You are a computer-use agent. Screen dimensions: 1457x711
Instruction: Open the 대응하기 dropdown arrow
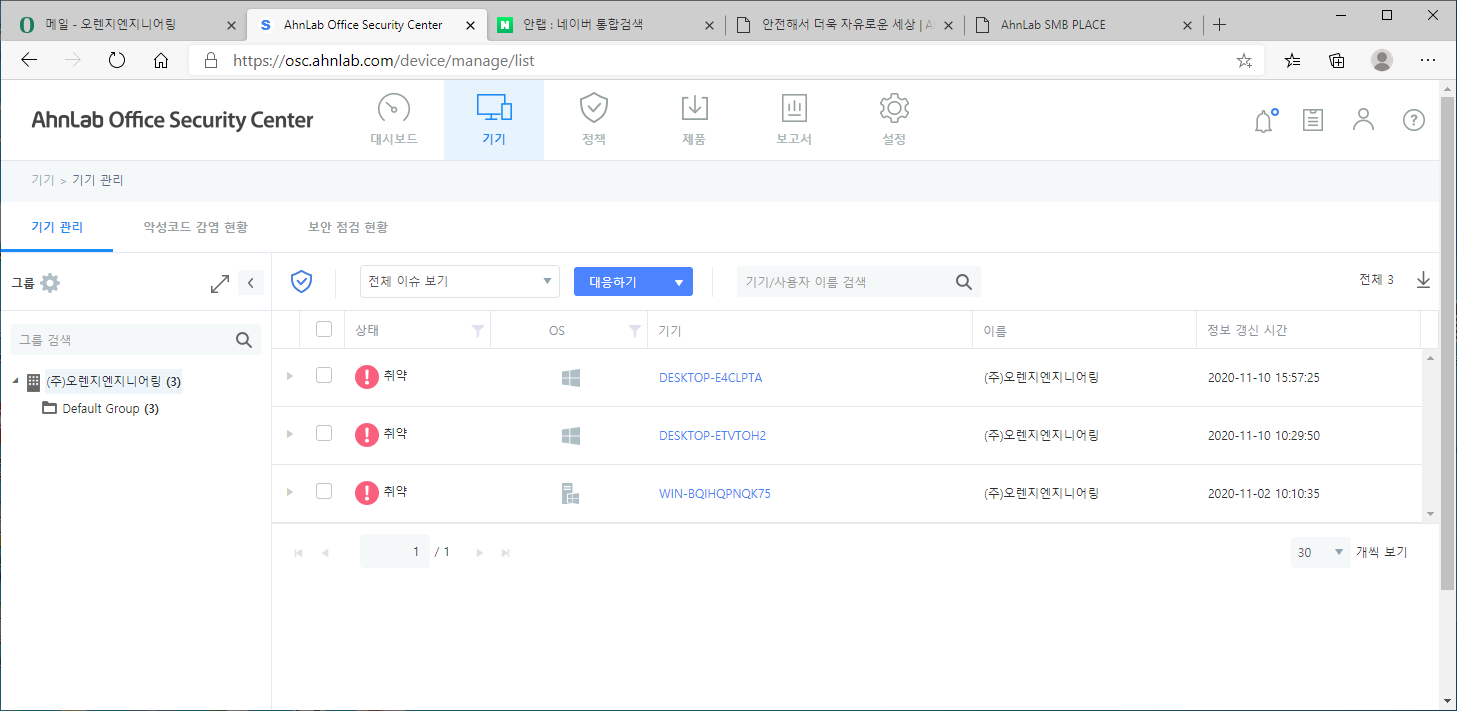[x=678, y=283]
